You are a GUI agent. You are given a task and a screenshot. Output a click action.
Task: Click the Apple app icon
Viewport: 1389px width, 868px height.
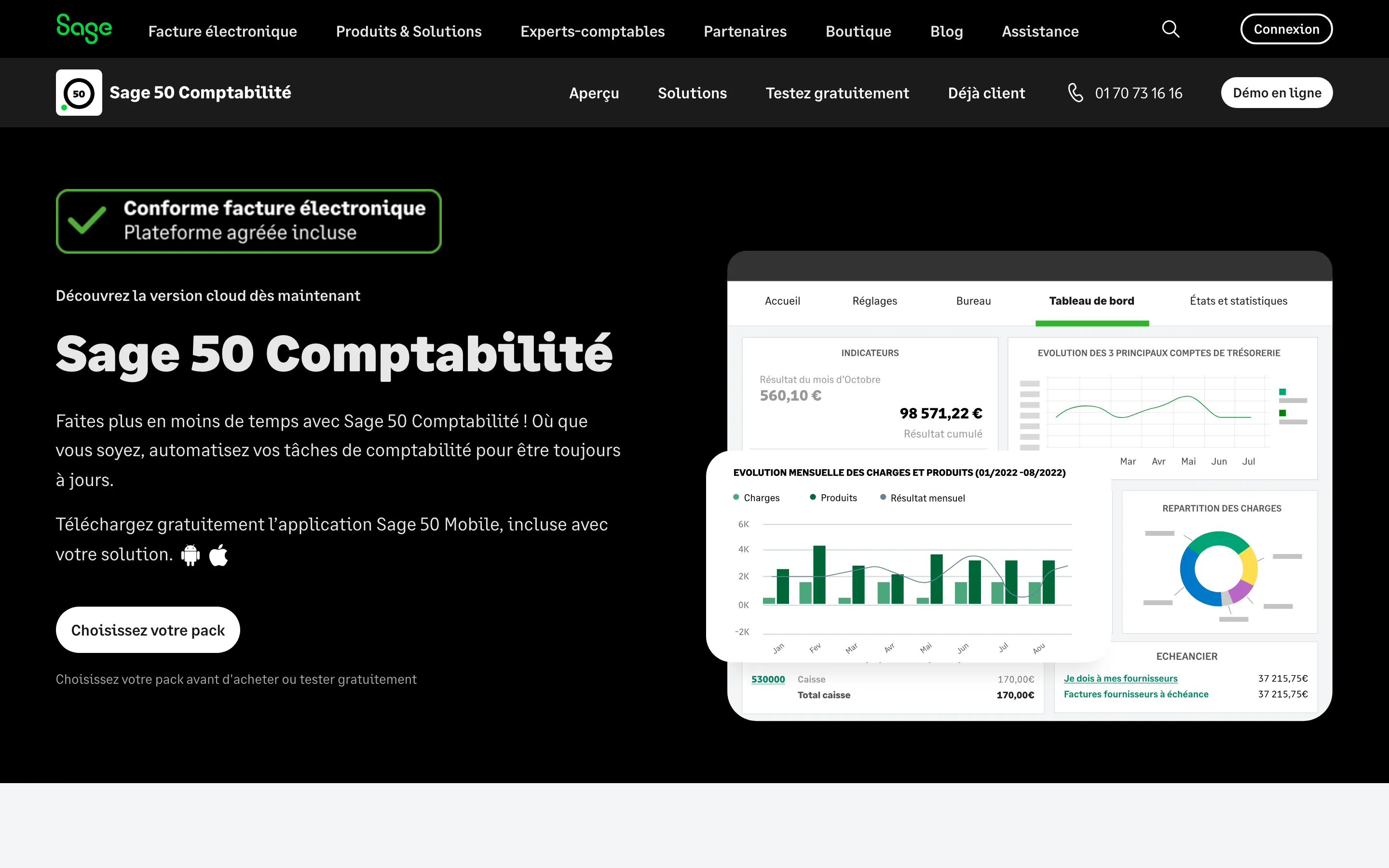click(218, 555)
